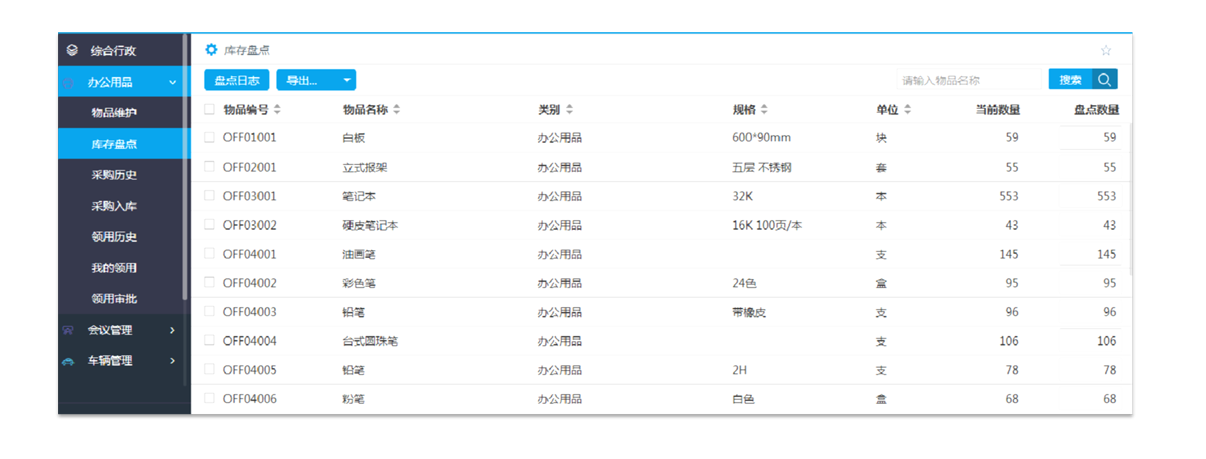Check the row OFF04001 checkbox
This screenshot has width=1206, height=459.
coord(209,254)
